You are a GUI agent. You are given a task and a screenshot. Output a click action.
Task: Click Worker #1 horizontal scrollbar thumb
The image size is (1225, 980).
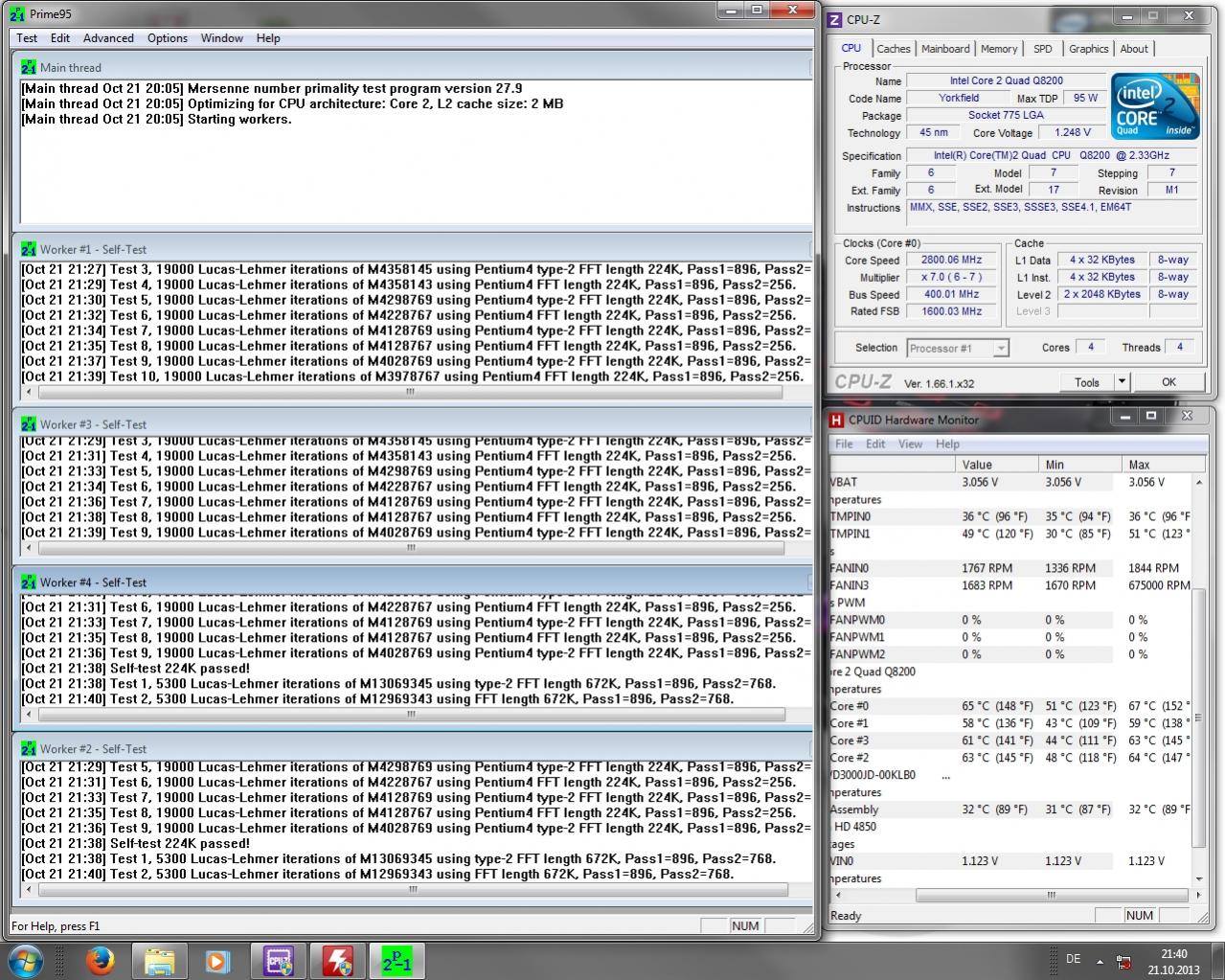click(411, 392)
